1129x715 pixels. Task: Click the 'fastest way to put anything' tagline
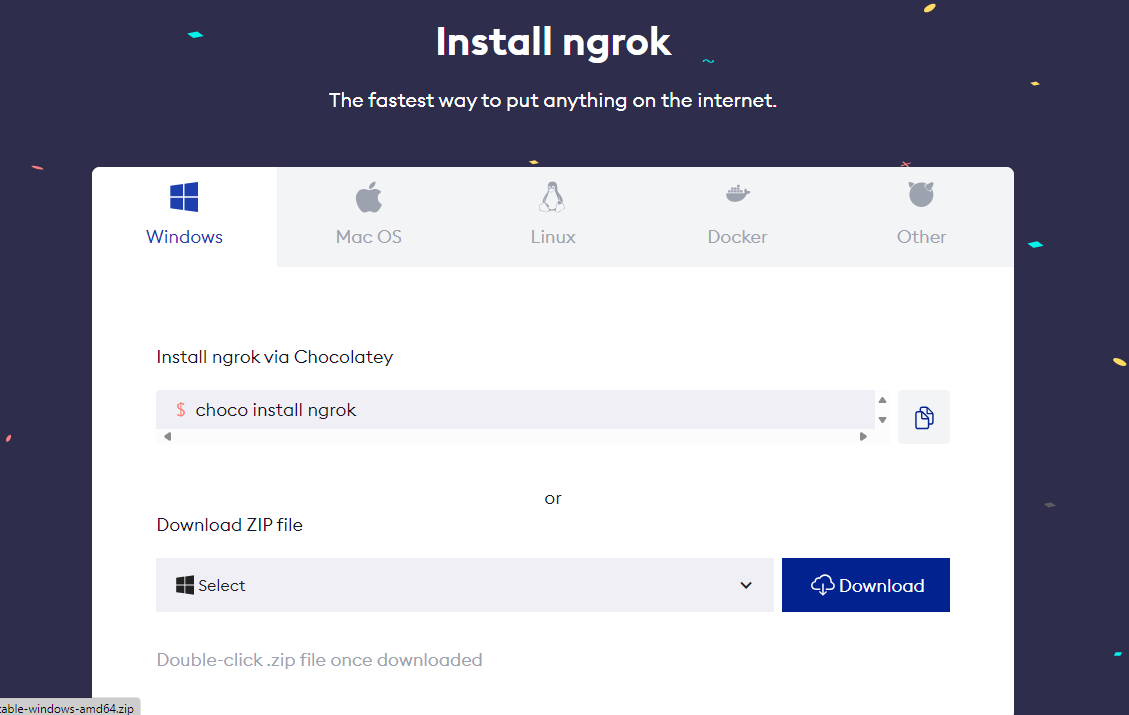coord(553,100)
